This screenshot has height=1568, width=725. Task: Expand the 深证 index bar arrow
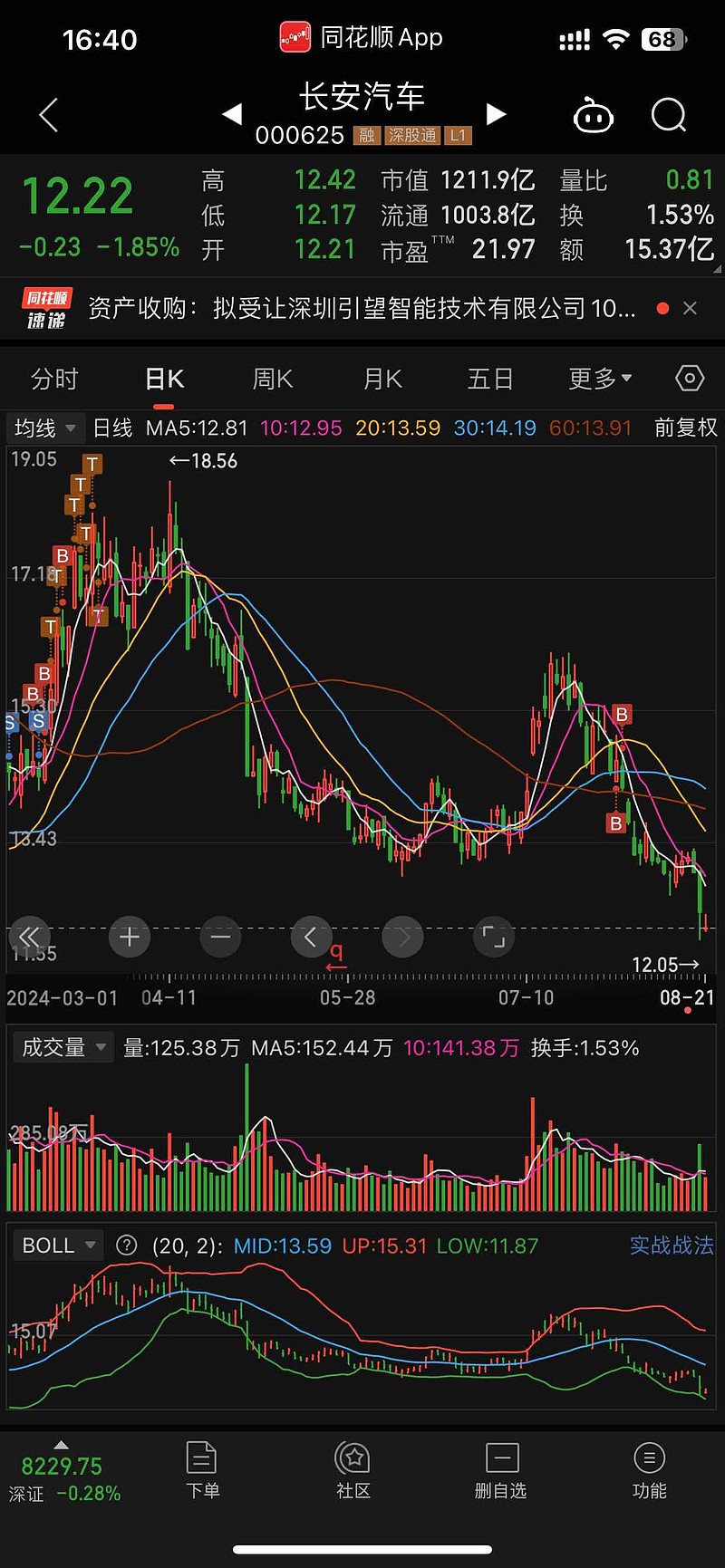pyautogui.click(x=61, y=1444)
